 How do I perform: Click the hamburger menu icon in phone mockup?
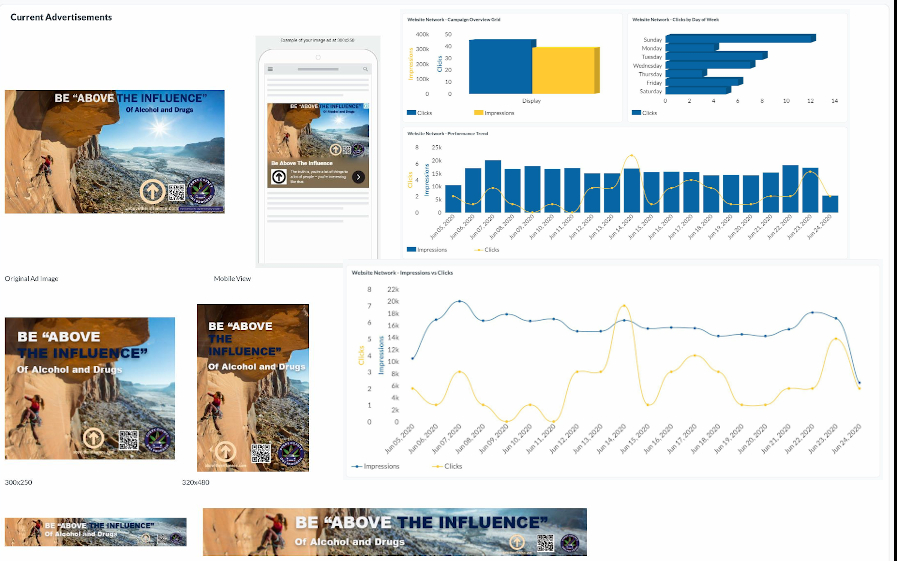coord(270,69)
